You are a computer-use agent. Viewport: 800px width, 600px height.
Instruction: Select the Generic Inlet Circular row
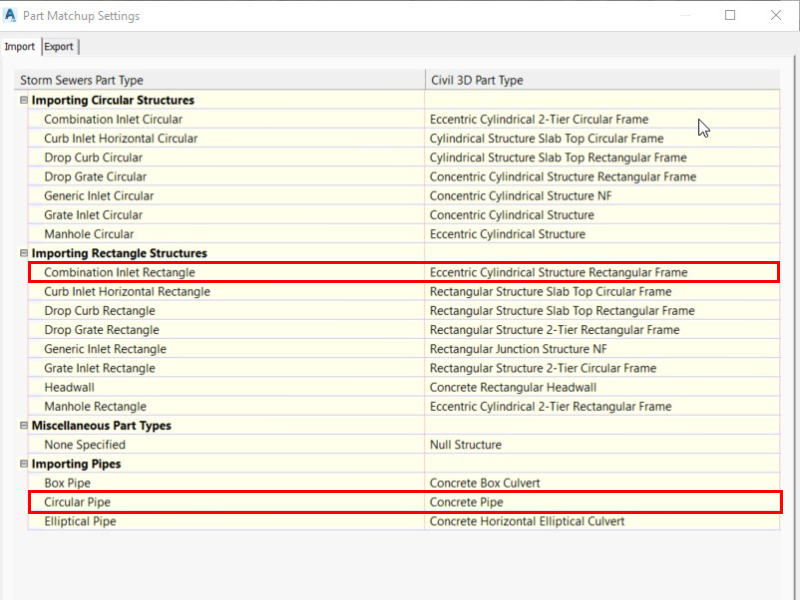point(404,196)
